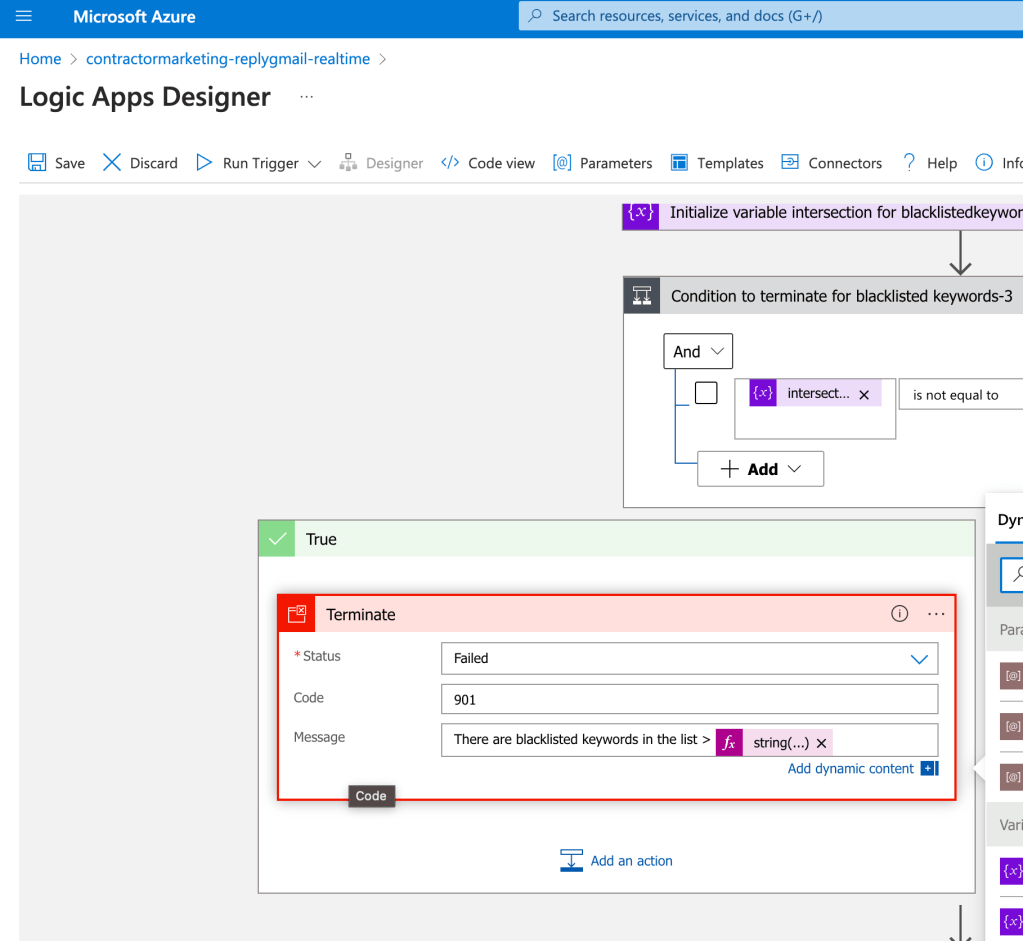Screen dimensions: 1023x941
Task: Click Add an action in True branch
Action: pos(617,861)
